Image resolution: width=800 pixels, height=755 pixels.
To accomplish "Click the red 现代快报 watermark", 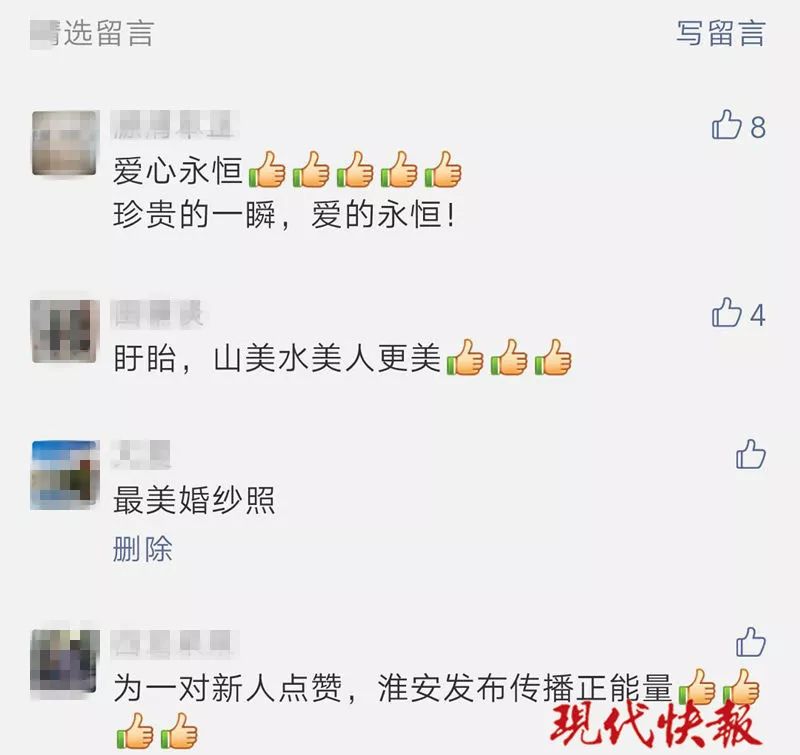I will 656,724.
